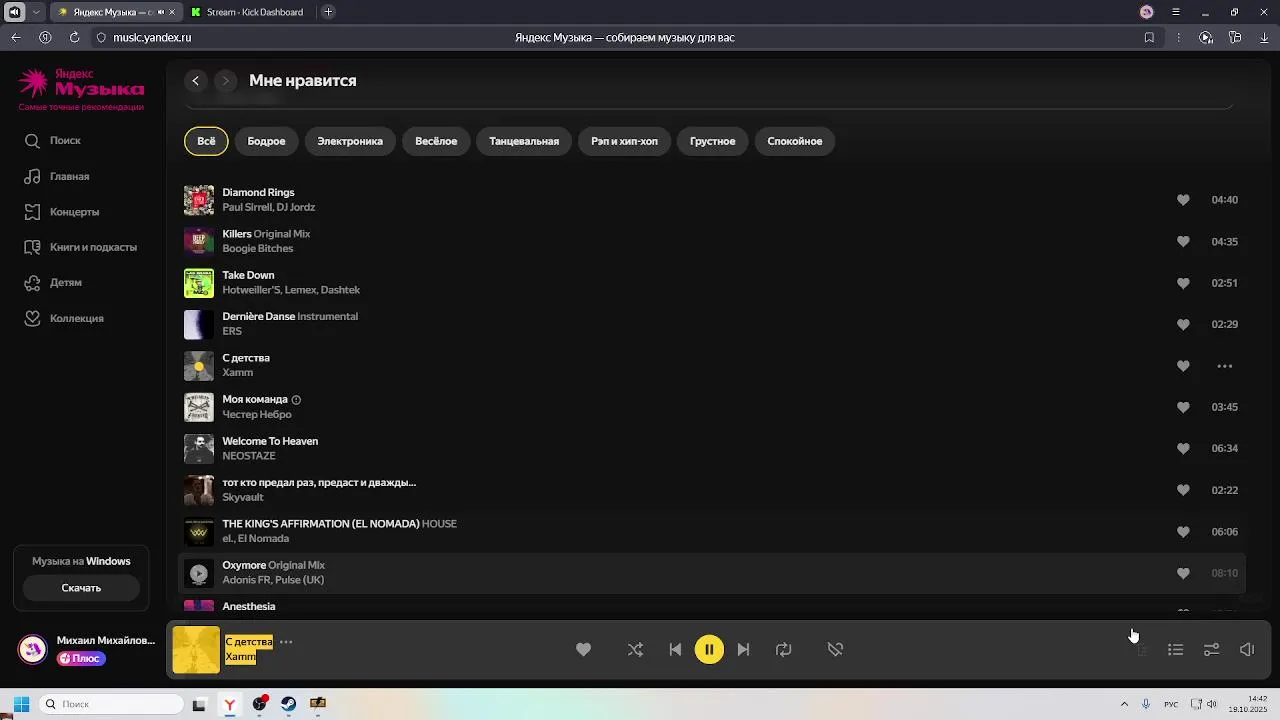Open the playback queue list
Viewport: 1280px width, 720px height.
(x=1176, y=650)
